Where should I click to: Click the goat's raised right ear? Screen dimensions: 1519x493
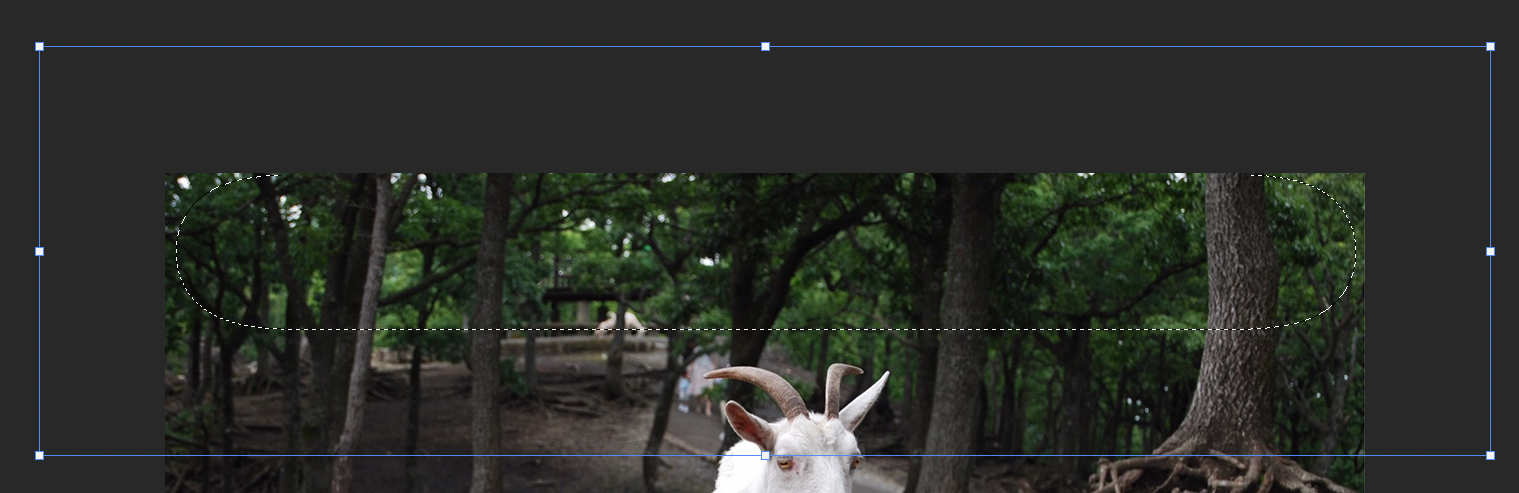865,400
